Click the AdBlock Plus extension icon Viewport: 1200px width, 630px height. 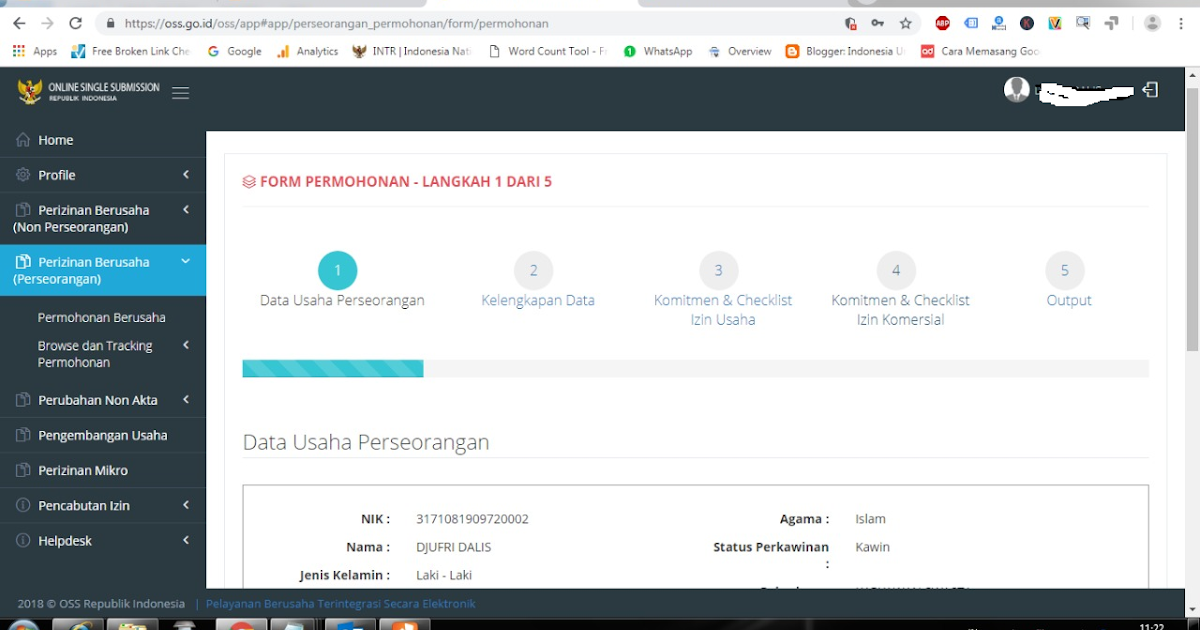(941, 22)
